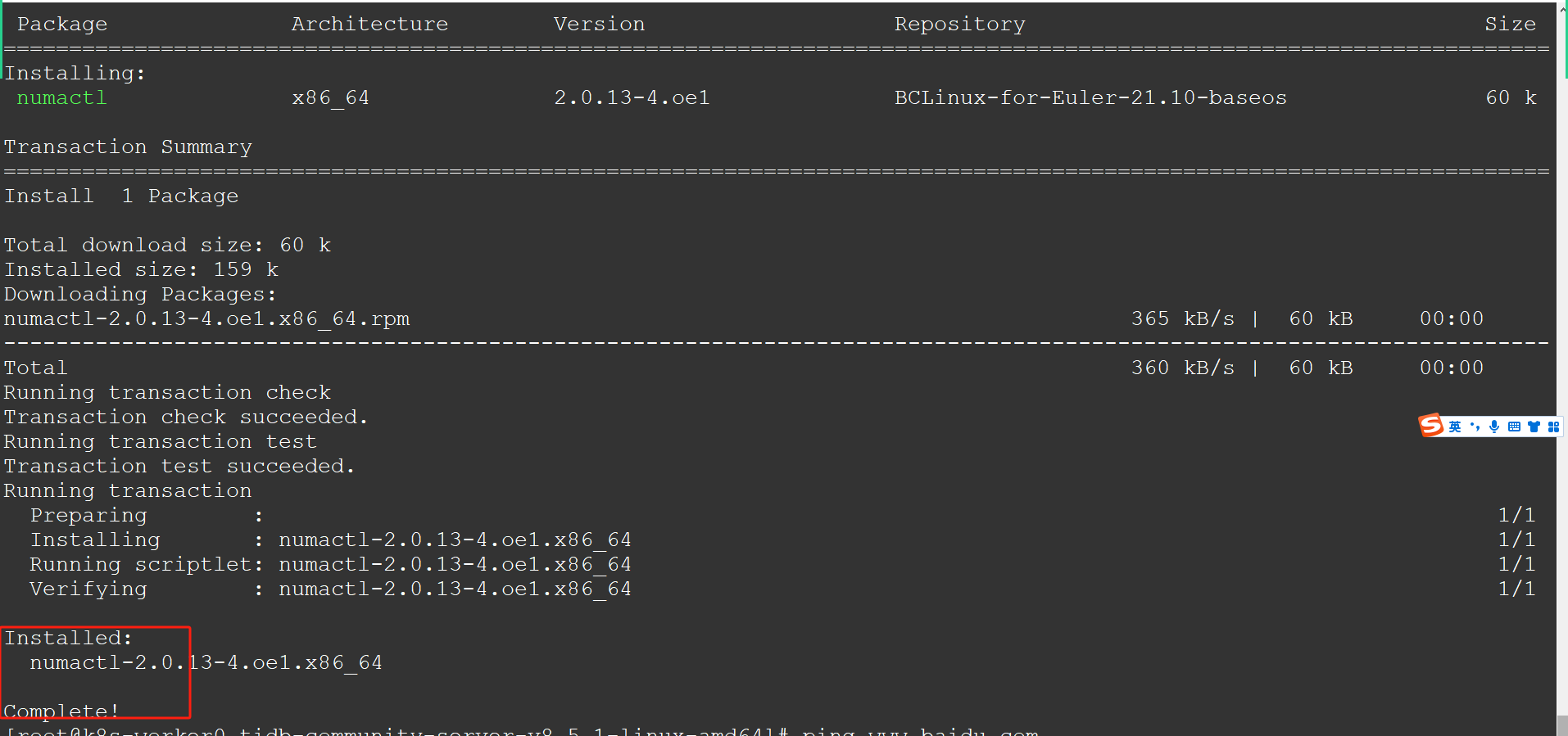The height and width of the screenshot is (736, 1568).
Task: Click the Version column header text
Action: pos(599,25)
